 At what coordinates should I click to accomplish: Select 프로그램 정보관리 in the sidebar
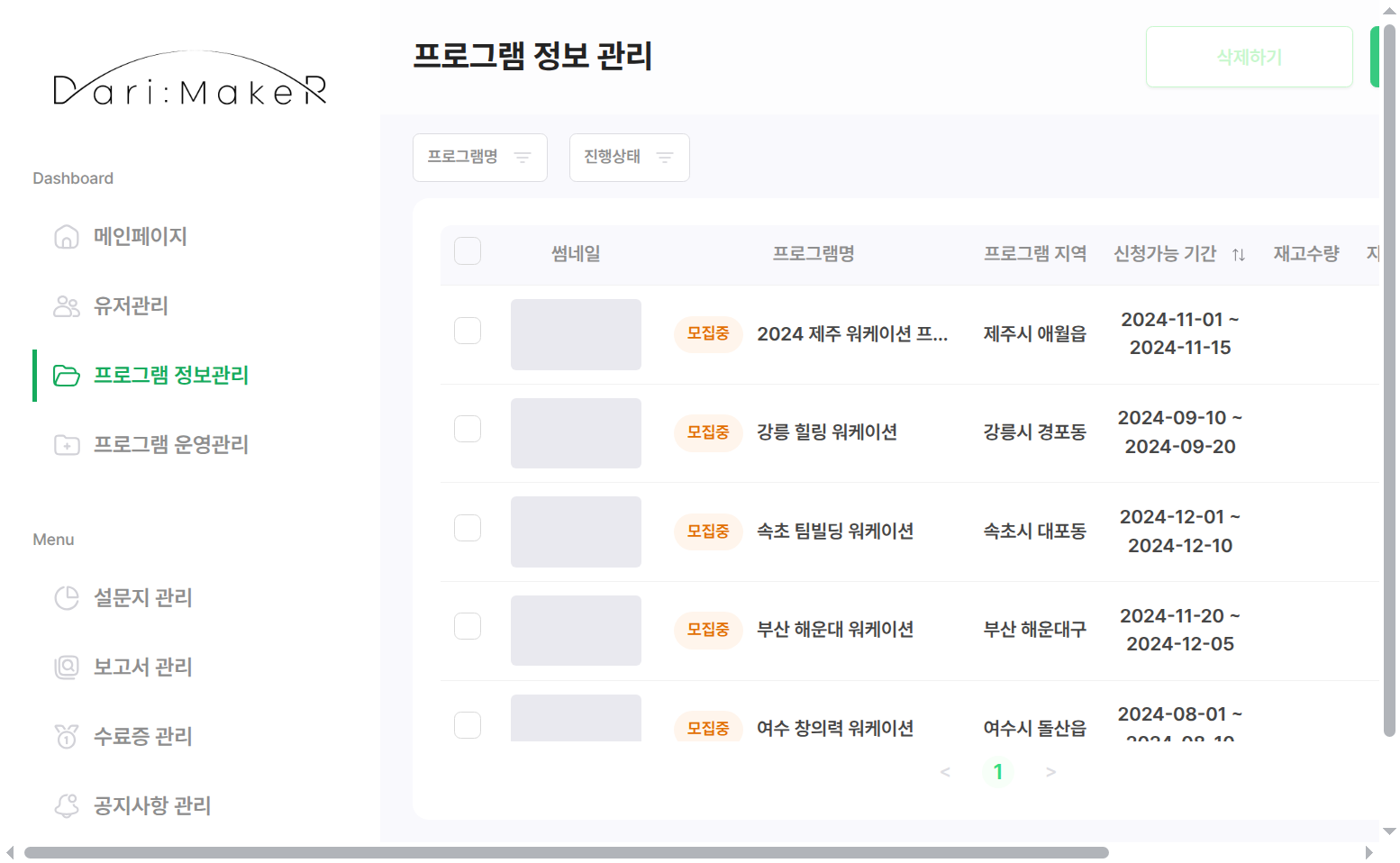click(x=171, y=376)
